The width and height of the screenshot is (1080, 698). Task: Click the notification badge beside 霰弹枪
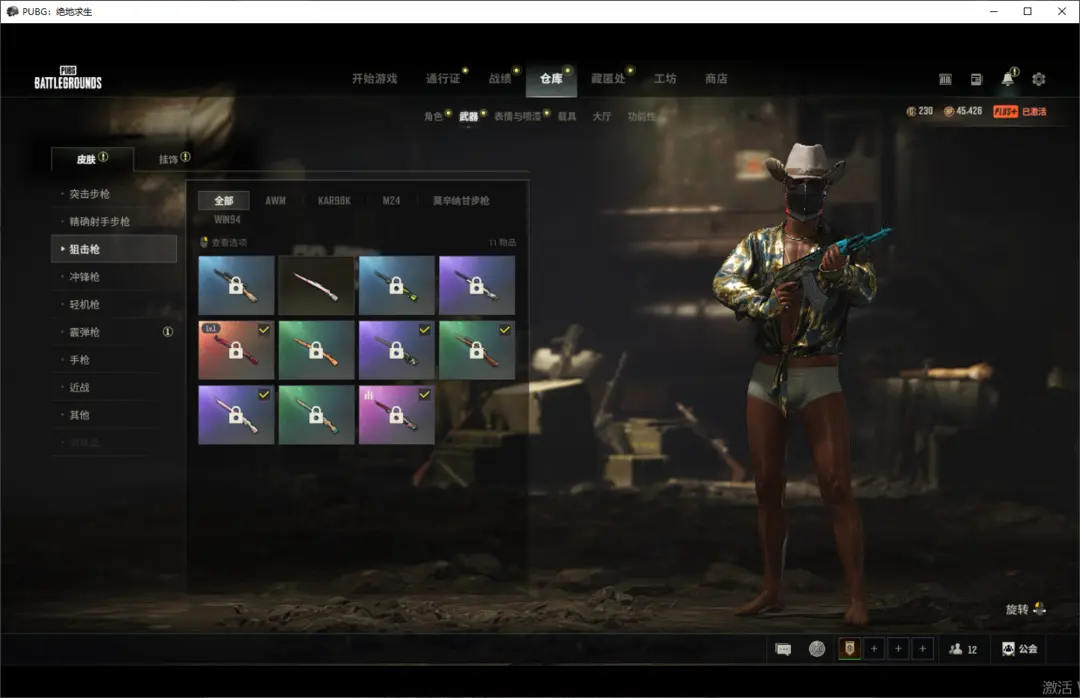click(x=167, y=332)
